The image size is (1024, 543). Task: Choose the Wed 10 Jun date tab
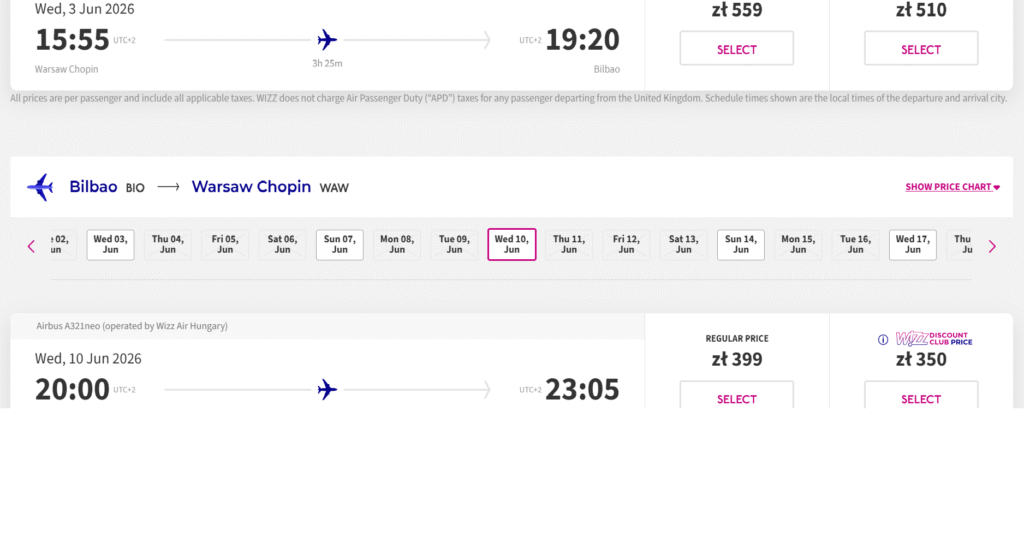click(x=512, y=245)
